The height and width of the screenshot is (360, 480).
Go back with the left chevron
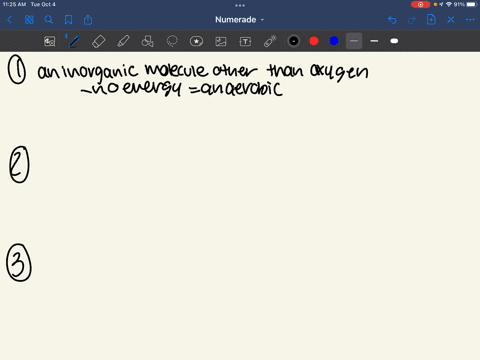(x=10, y=20)
